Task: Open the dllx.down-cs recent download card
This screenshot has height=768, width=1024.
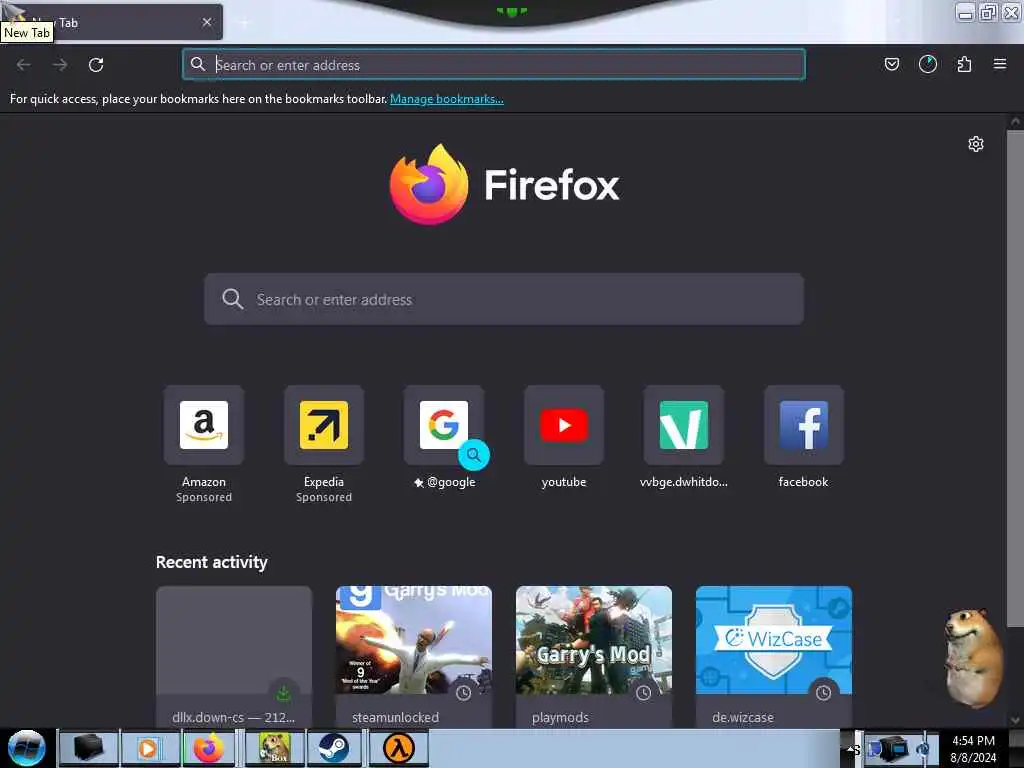Action: (x=234, y=656)
